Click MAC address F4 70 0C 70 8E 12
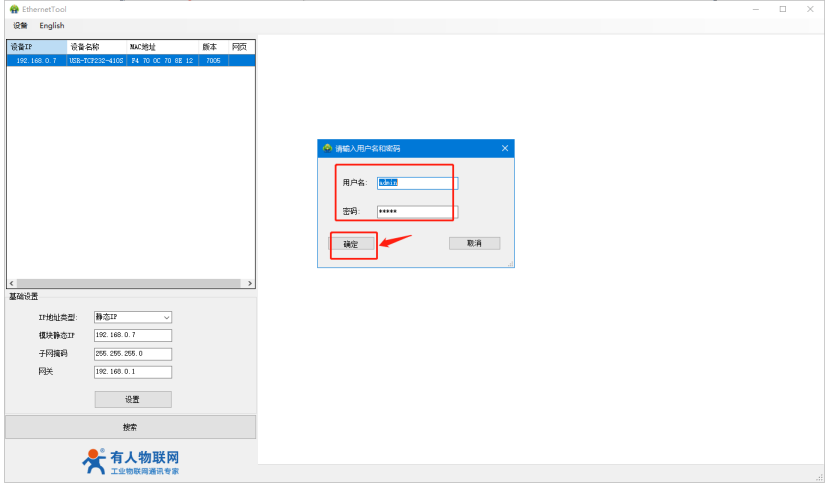The height and width of the screenshot is (488, 830). (162, 60)
